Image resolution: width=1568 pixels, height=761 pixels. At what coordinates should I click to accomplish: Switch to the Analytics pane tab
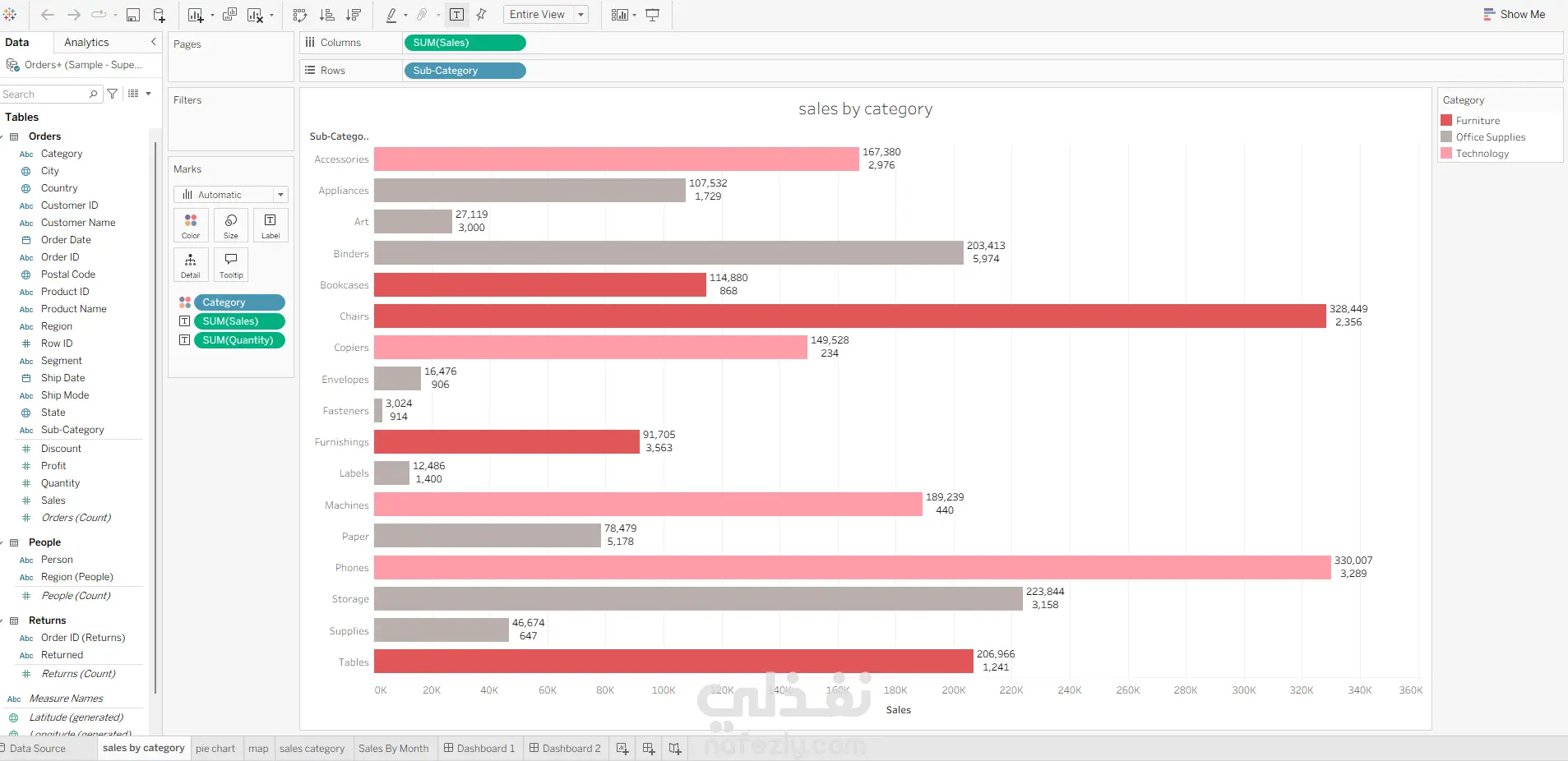86,43
